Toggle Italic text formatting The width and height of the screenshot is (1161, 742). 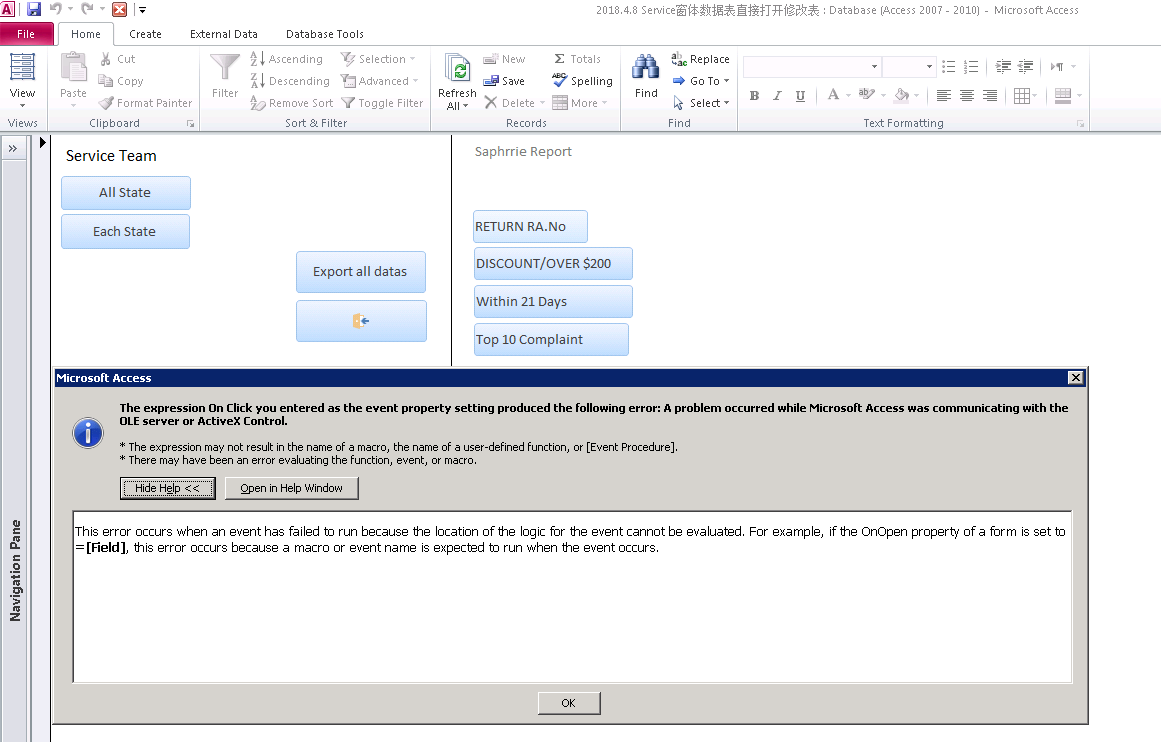tap(777, 96)
